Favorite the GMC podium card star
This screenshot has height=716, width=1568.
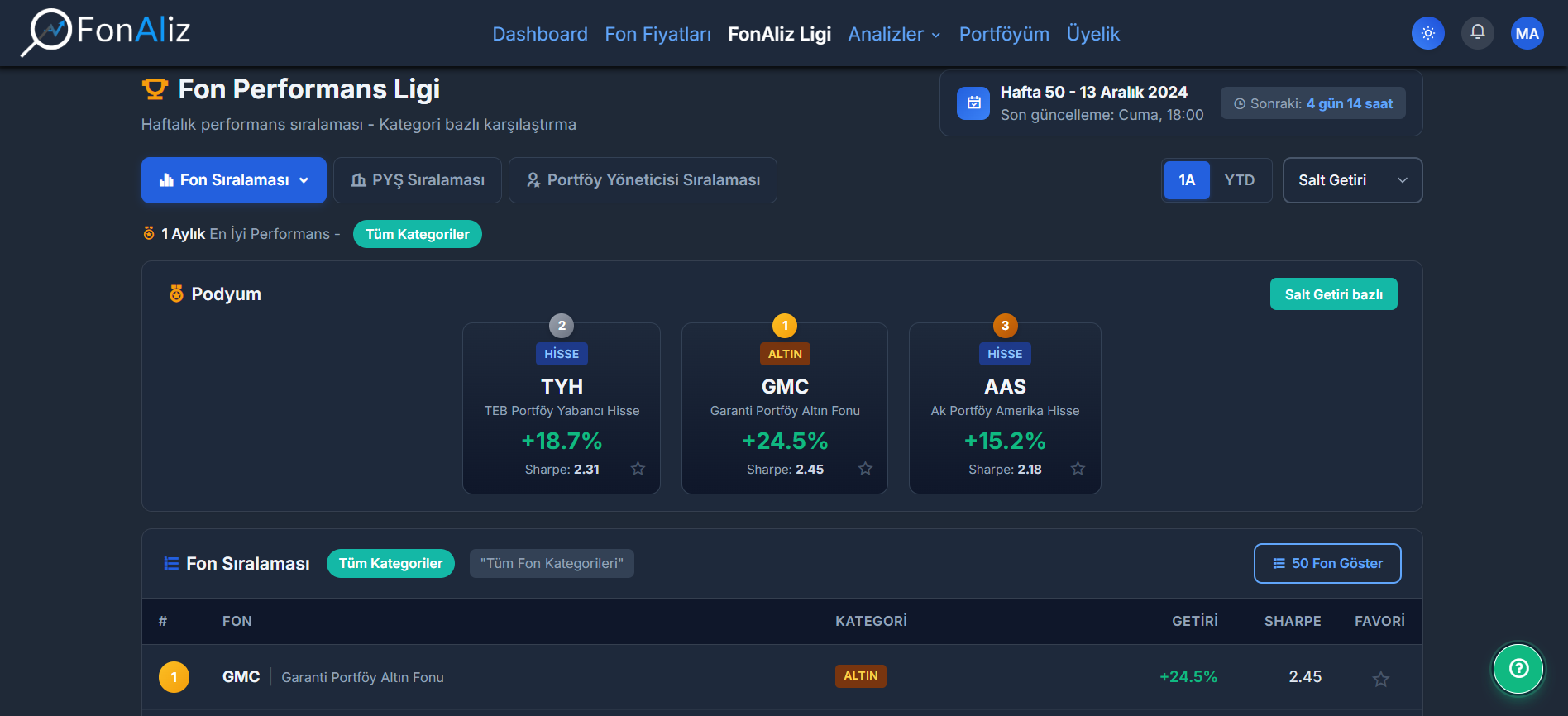(x=865, y=469)
